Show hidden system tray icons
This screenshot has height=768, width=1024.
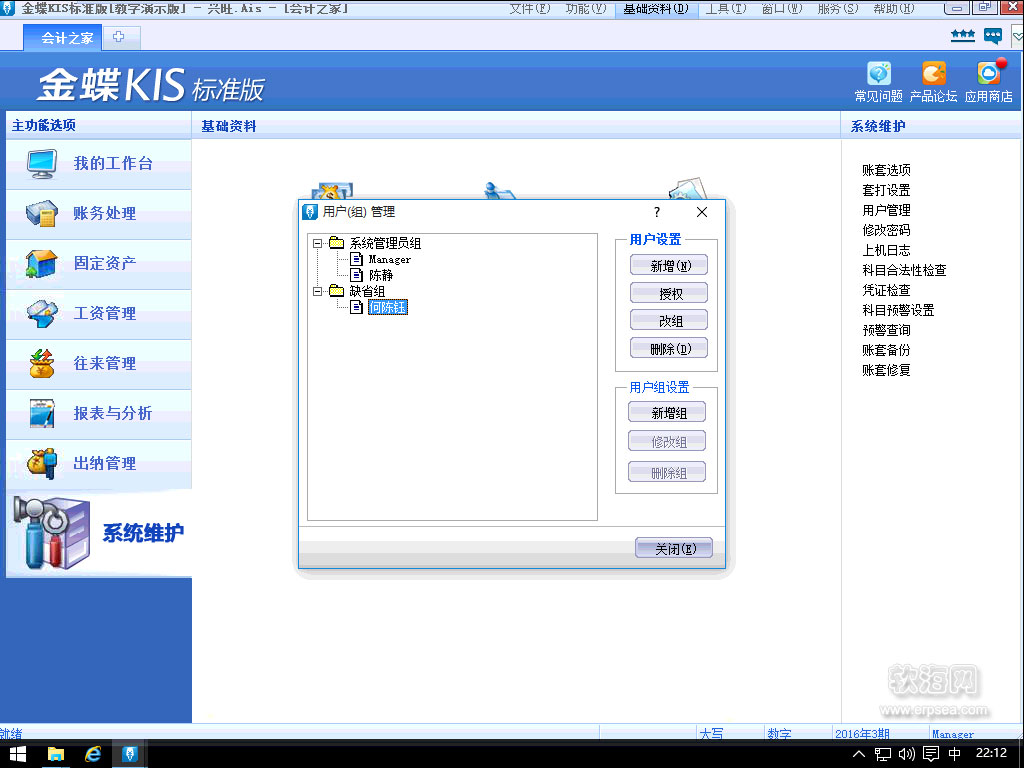pyautogui.click(x=859, y=754)
